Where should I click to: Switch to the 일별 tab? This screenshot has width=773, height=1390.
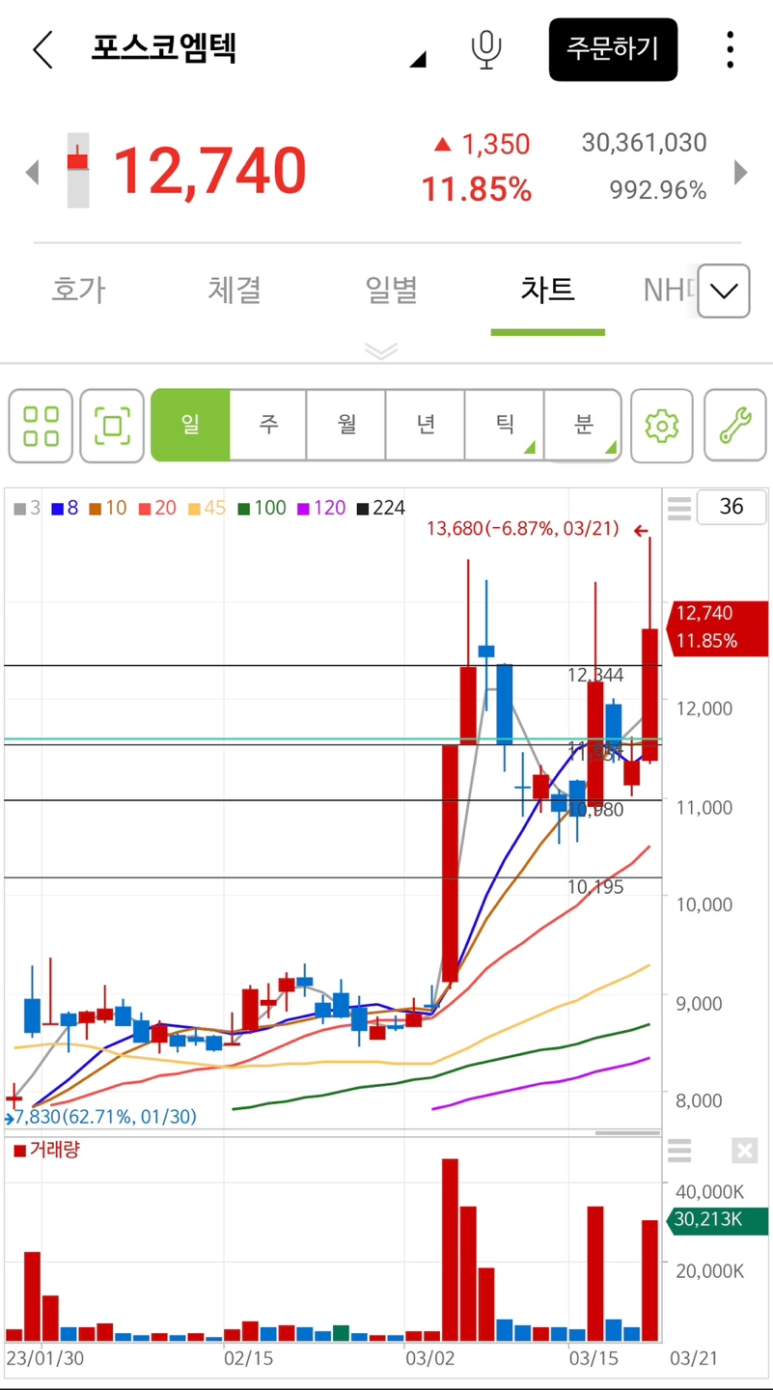point(391,290)
